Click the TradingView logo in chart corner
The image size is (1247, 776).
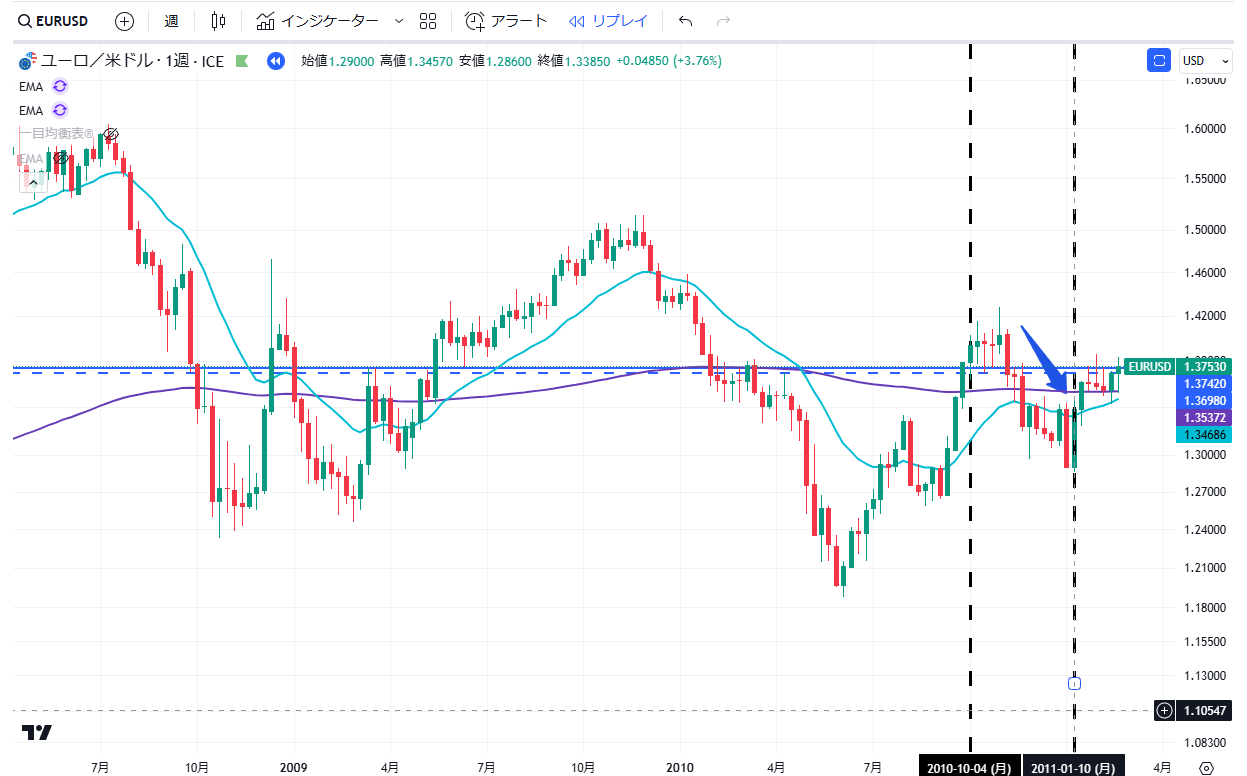(x=38, y=733)
